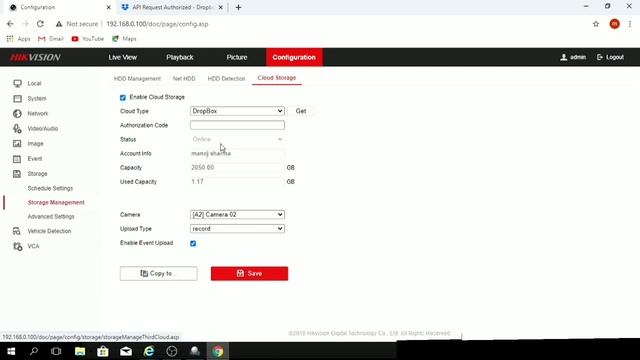Toggle the Enable Event Upload checkbox
This screenshot has height=360, width=640.
193,243
